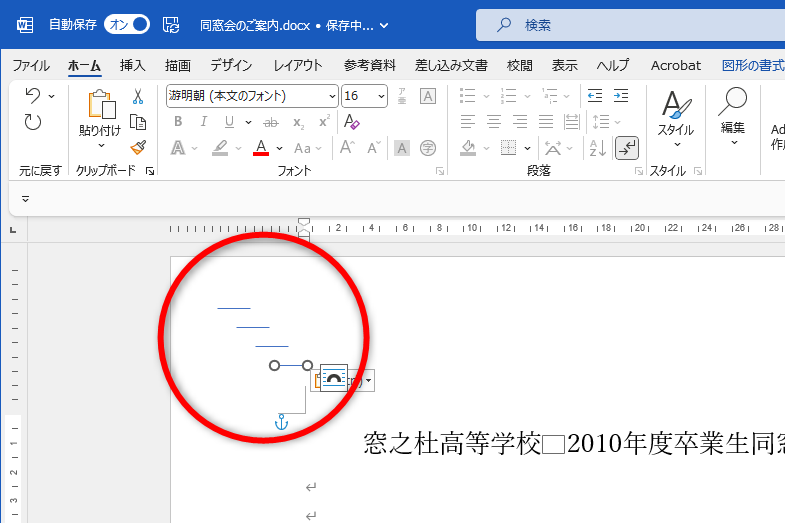Click the Copy icon
Screen dimensions: 785x523
coord(138,122)
